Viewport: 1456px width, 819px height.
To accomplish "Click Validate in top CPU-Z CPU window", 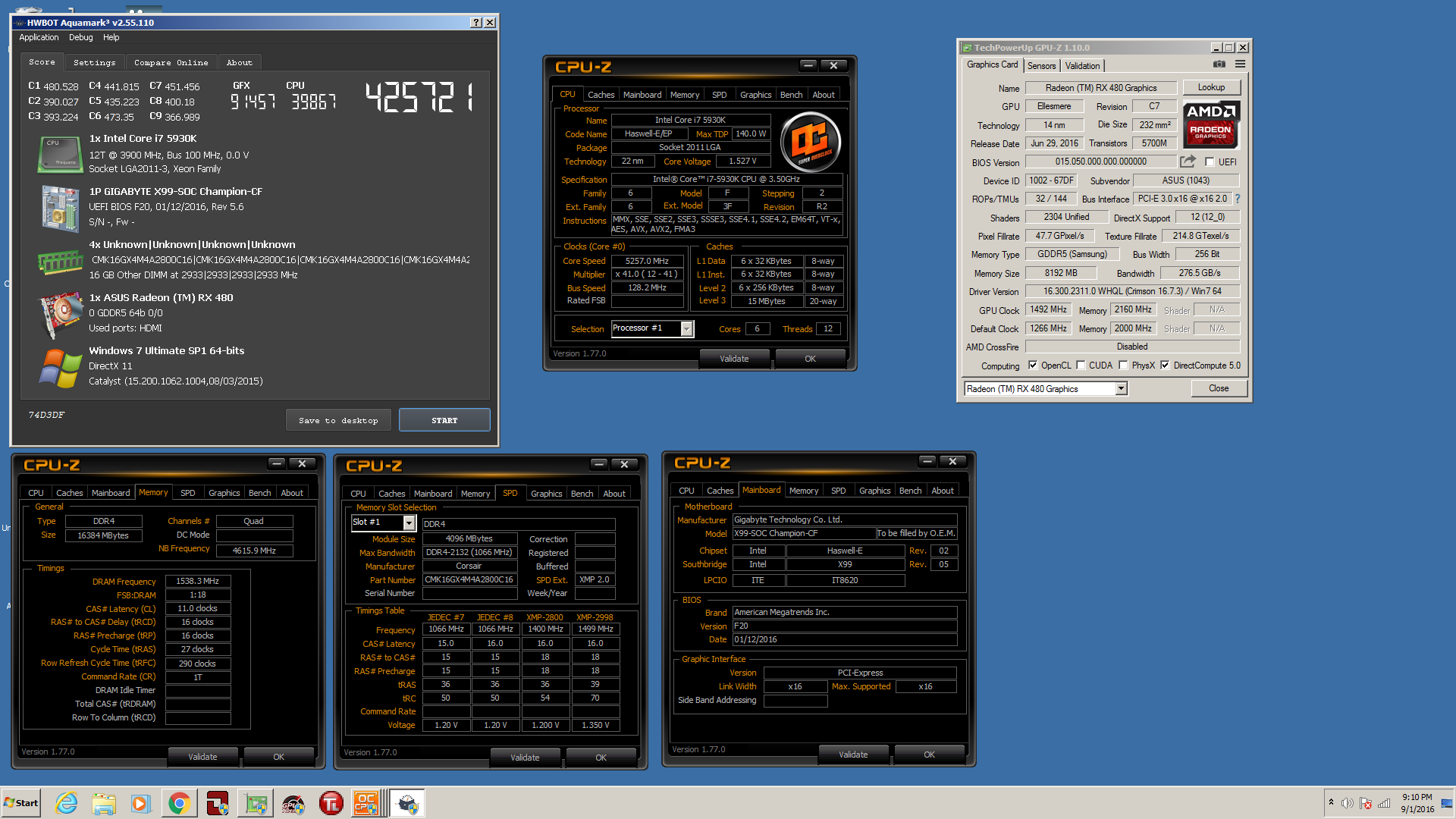I will tap(734, 359).
